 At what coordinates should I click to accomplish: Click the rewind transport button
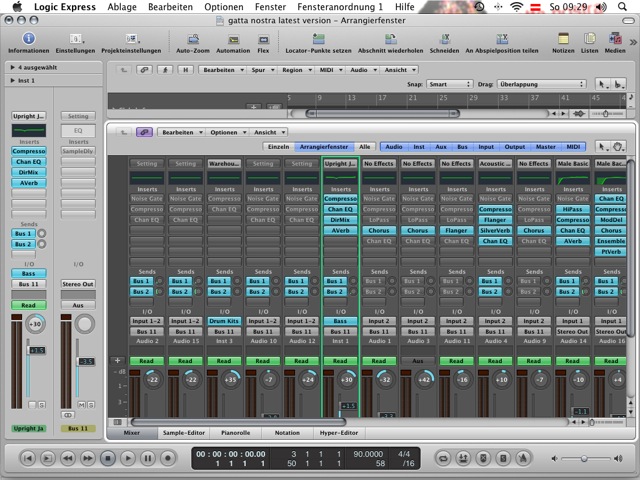coord(68,458)
